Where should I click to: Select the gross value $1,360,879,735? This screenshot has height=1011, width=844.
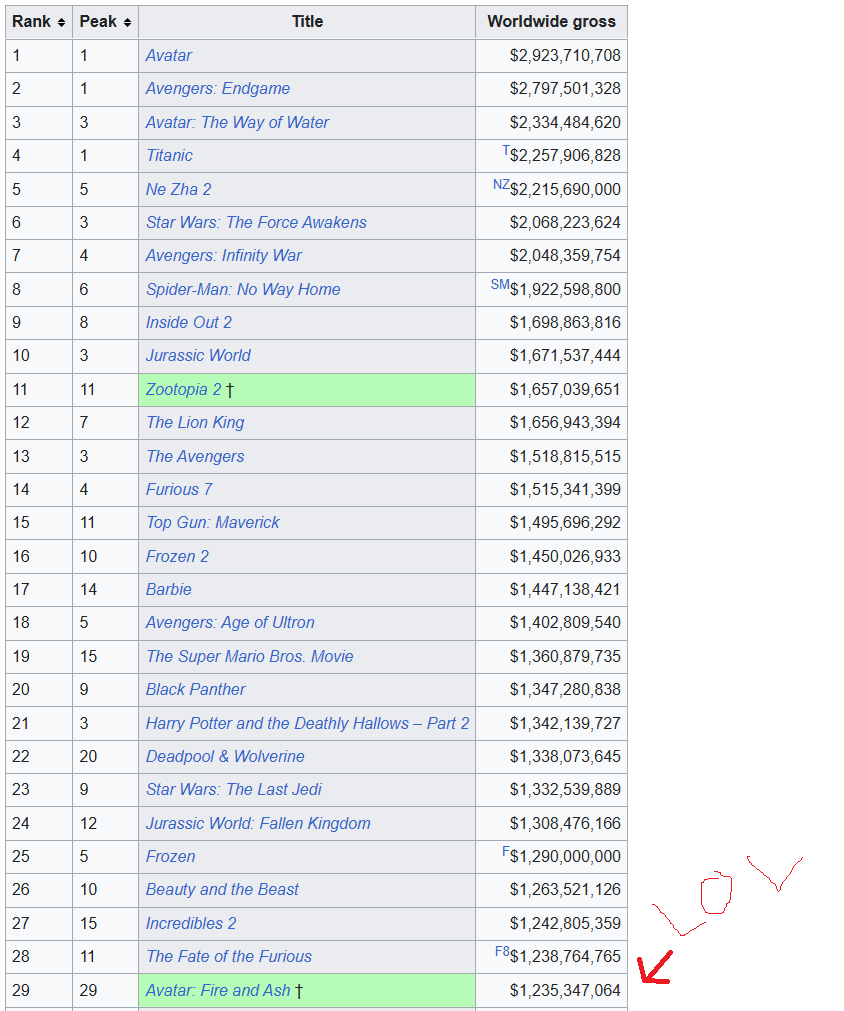pos(565,656)
